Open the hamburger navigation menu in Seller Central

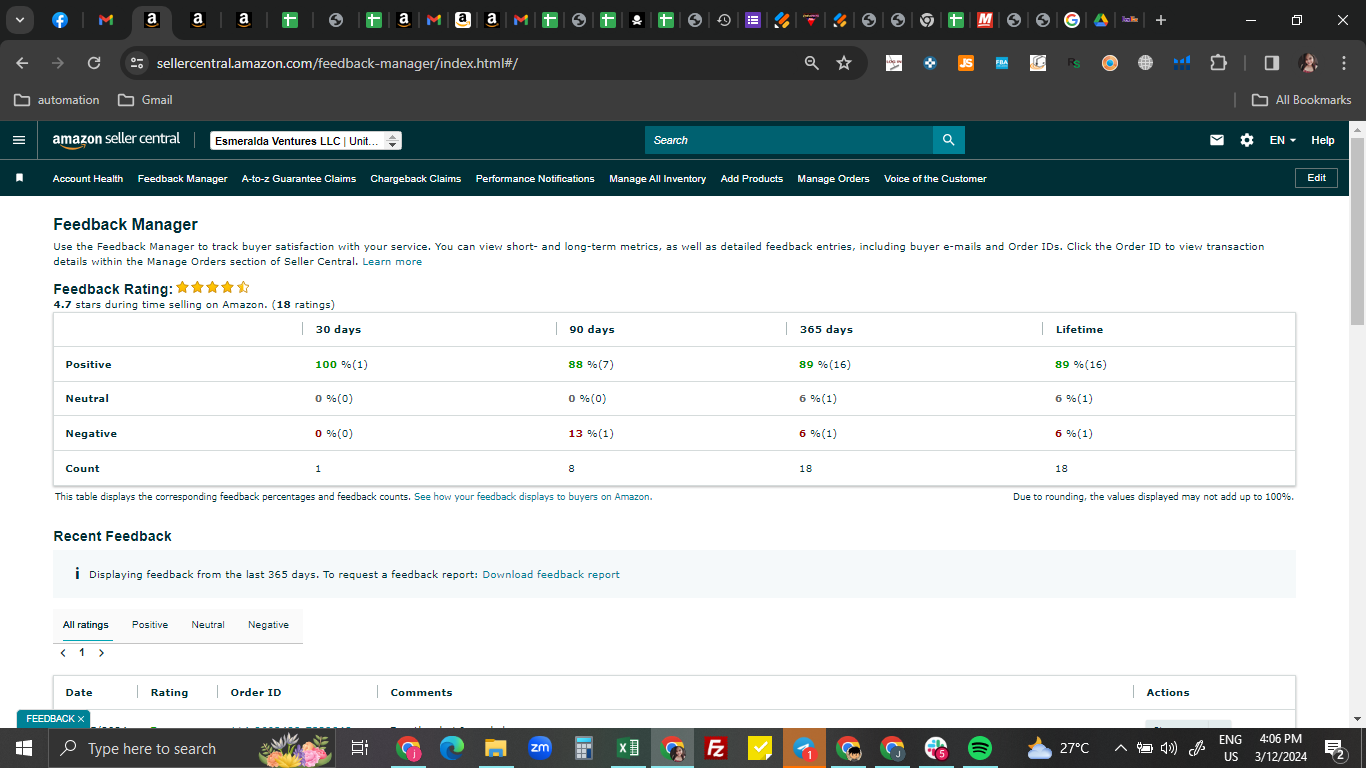coord(18,140)
